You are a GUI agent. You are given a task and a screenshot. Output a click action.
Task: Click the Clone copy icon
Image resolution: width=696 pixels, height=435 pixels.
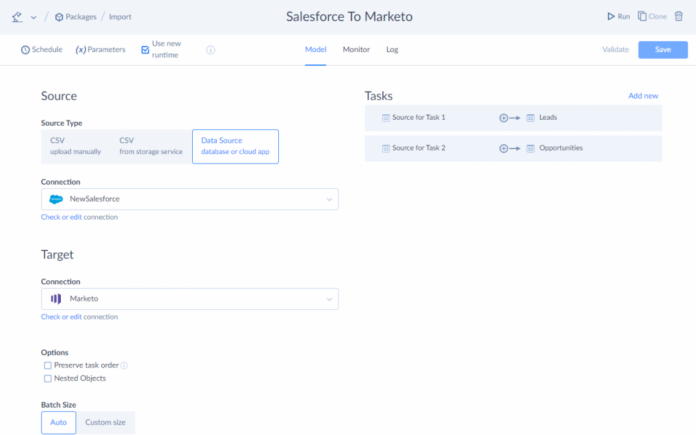(x=642, y=17)
